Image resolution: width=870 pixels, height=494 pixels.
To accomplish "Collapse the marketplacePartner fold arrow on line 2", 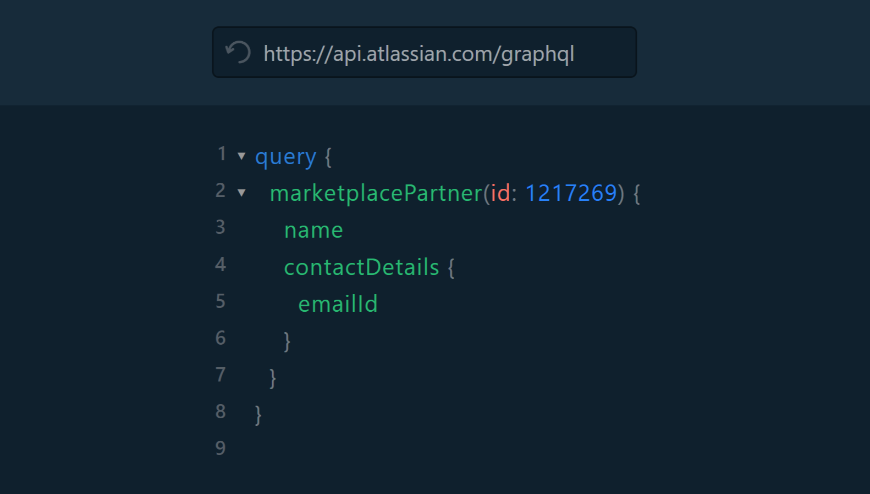I will 241,192.
